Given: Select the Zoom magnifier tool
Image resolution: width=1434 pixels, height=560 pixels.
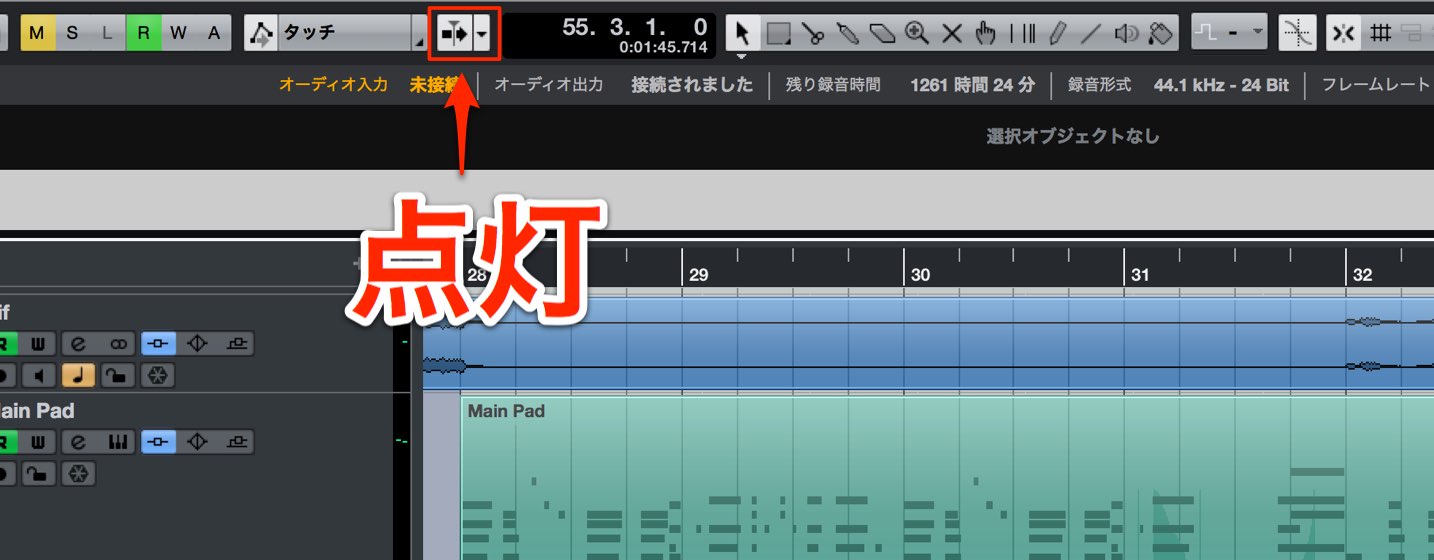Looking at the screenshot, I should point(917,33).
